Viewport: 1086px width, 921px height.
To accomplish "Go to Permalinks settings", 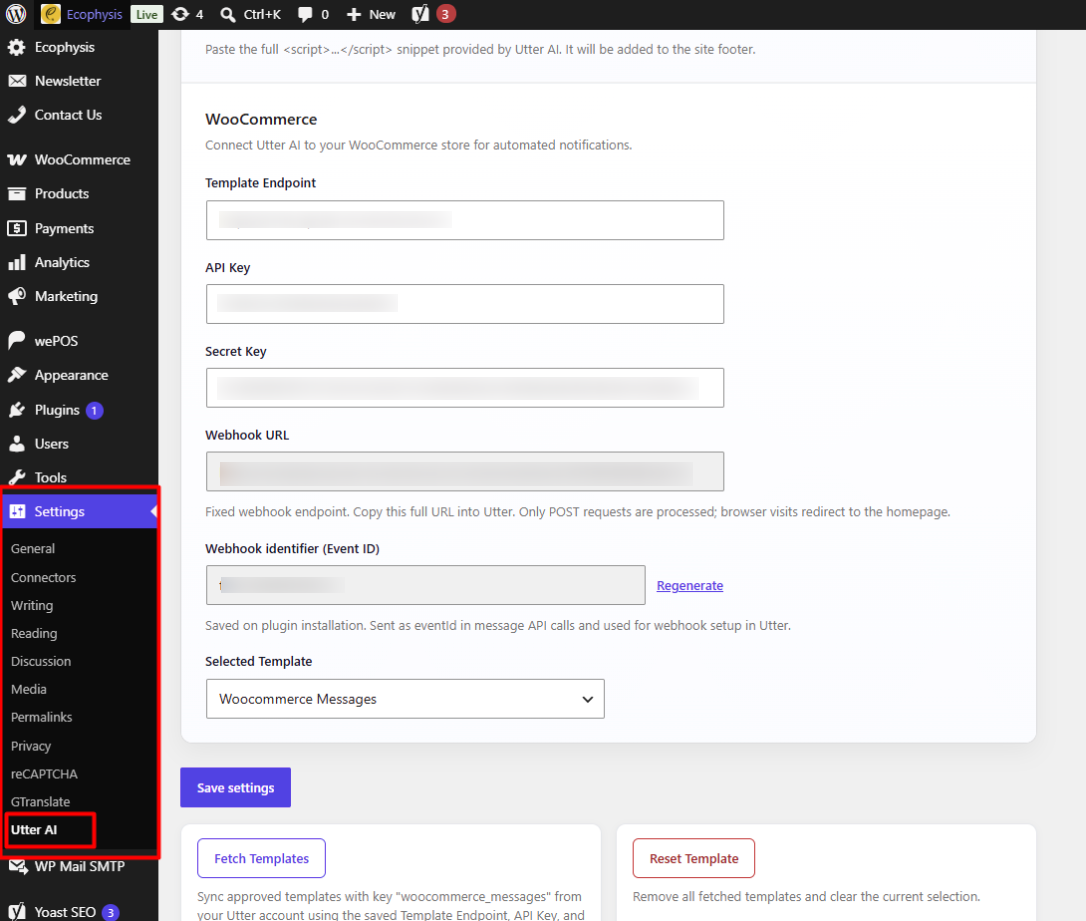I will pos(41,717).
